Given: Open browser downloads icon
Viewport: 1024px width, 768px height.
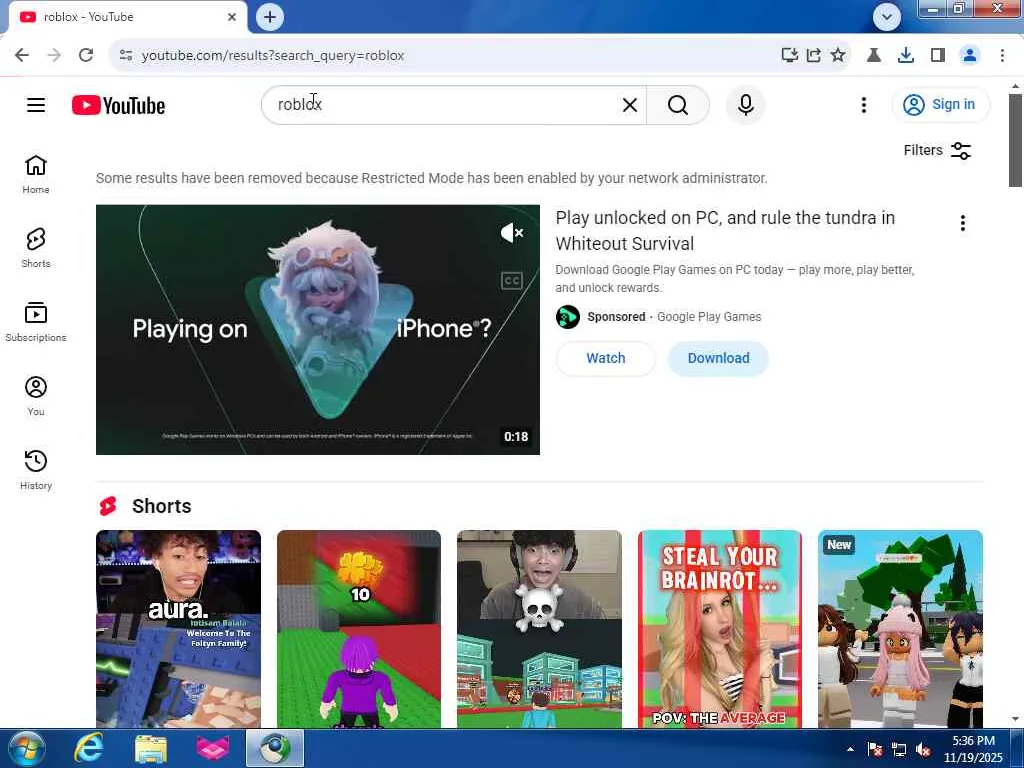Looking at the screenshot, I should click(x=906, y=56).
